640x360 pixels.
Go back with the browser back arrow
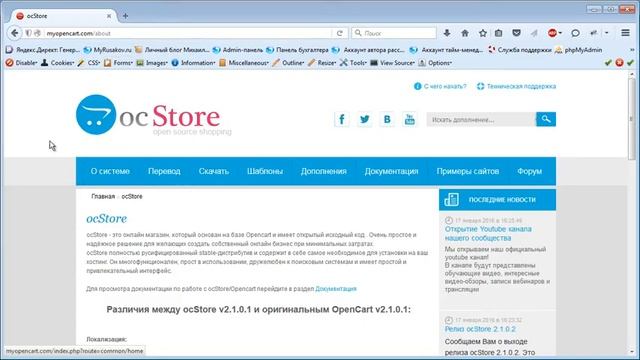15,33
